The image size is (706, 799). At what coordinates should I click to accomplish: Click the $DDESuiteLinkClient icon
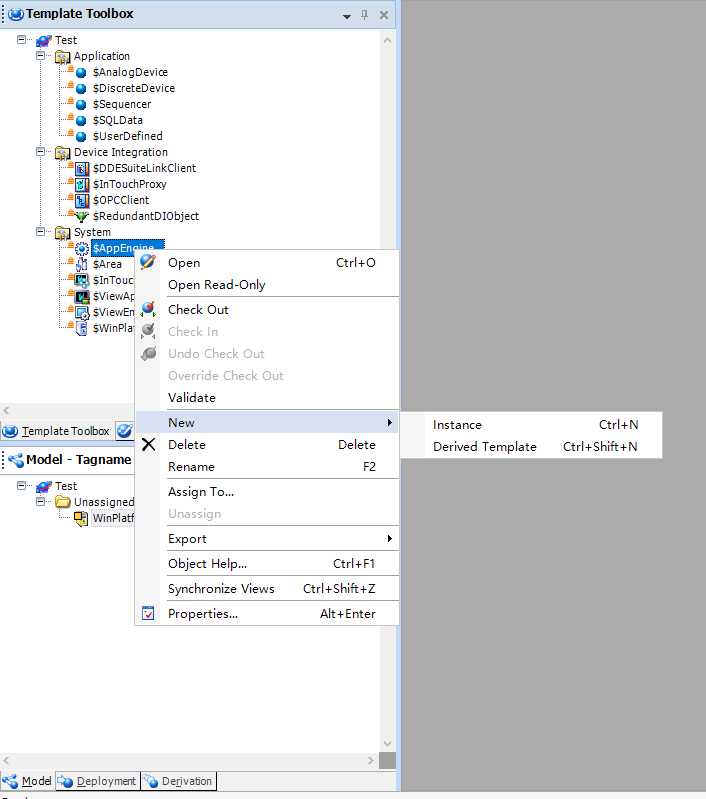[x=82, y=168]
